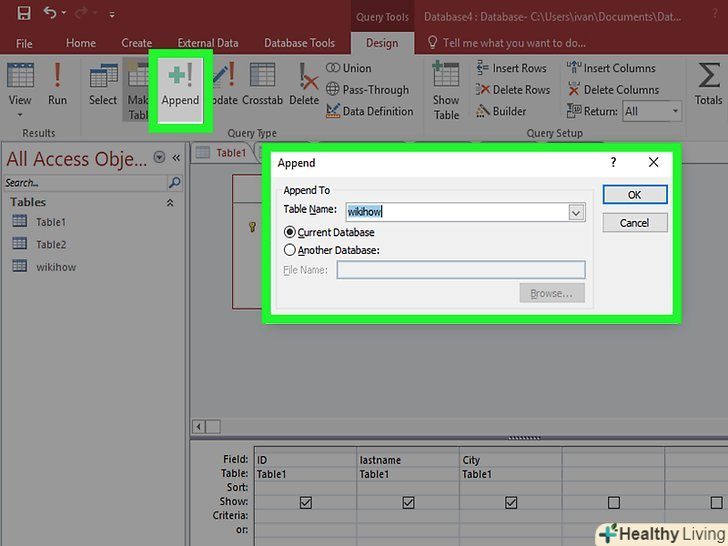The image size is (728, 546).
Task: Toggle Show checkbox for lastname field
Action: tap(408, 502)
